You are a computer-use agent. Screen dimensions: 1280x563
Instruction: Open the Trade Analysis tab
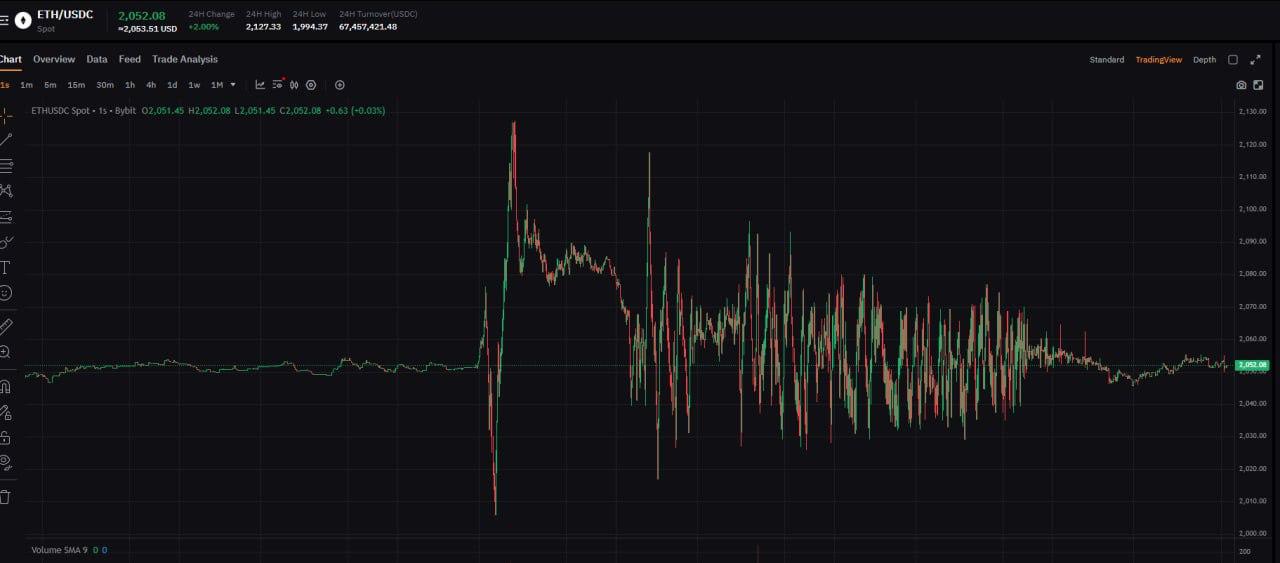tap(184, 59)
